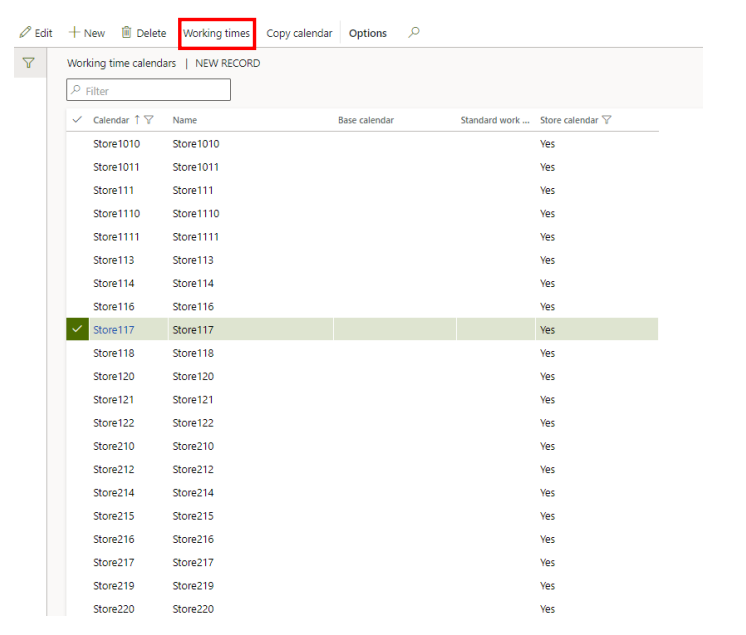
Task: Click the Delete trash can icon
Action: pyautogui.click(x=126, y=33)
